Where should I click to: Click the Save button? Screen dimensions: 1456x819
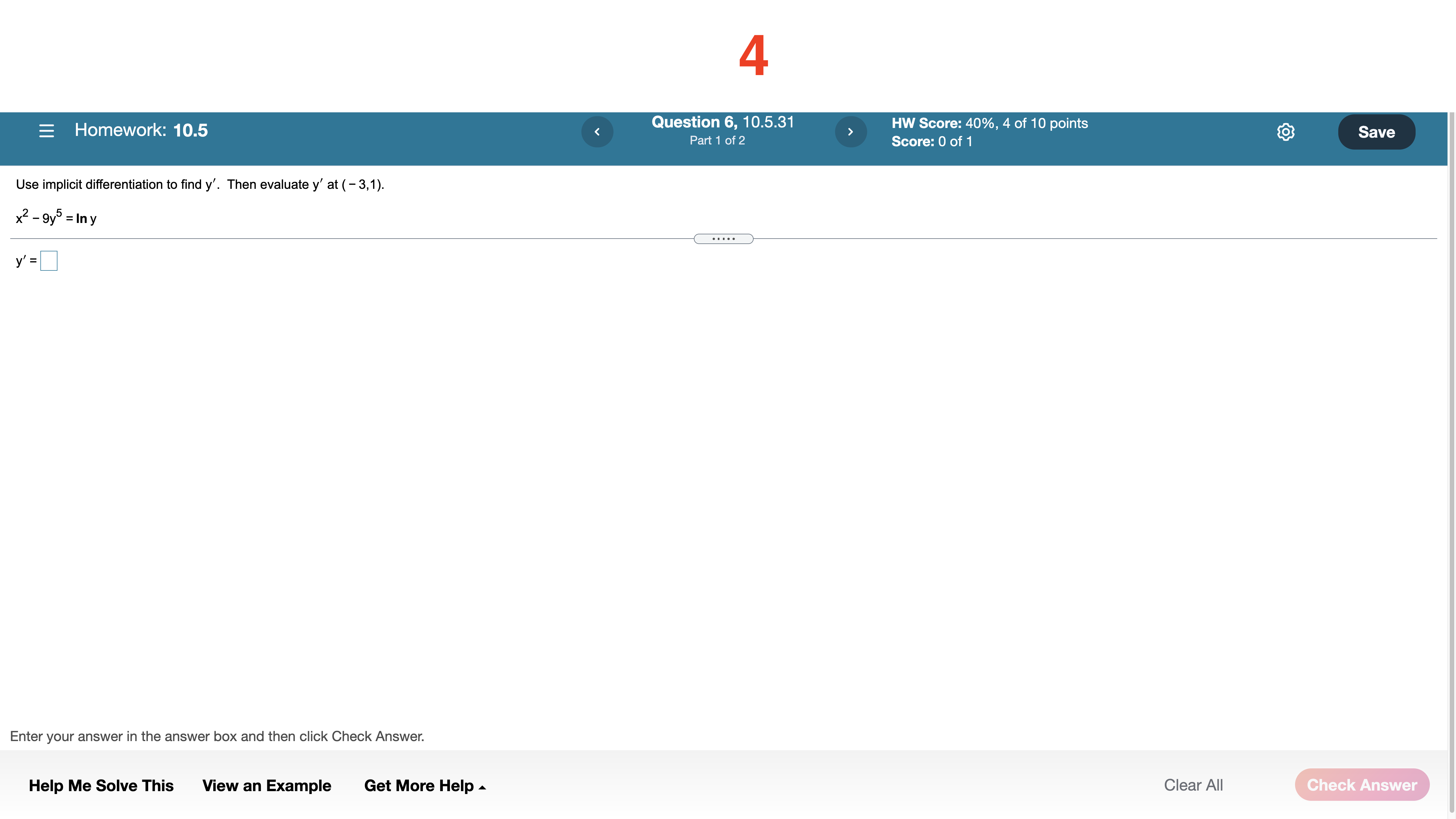point(1376,132)
